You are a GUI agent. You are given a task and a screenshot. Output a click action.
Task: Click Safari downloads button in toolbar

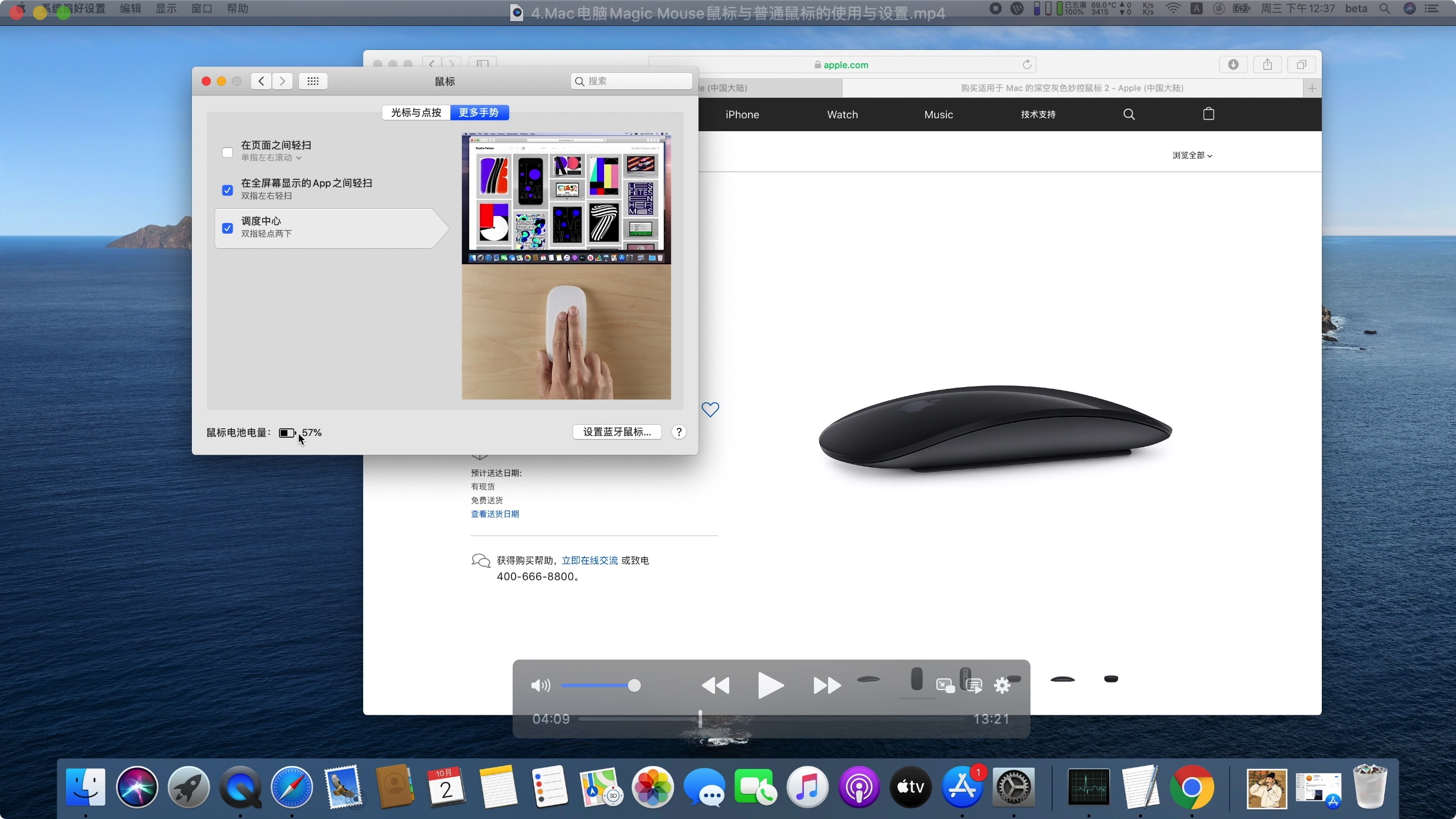click(1233, 65)
